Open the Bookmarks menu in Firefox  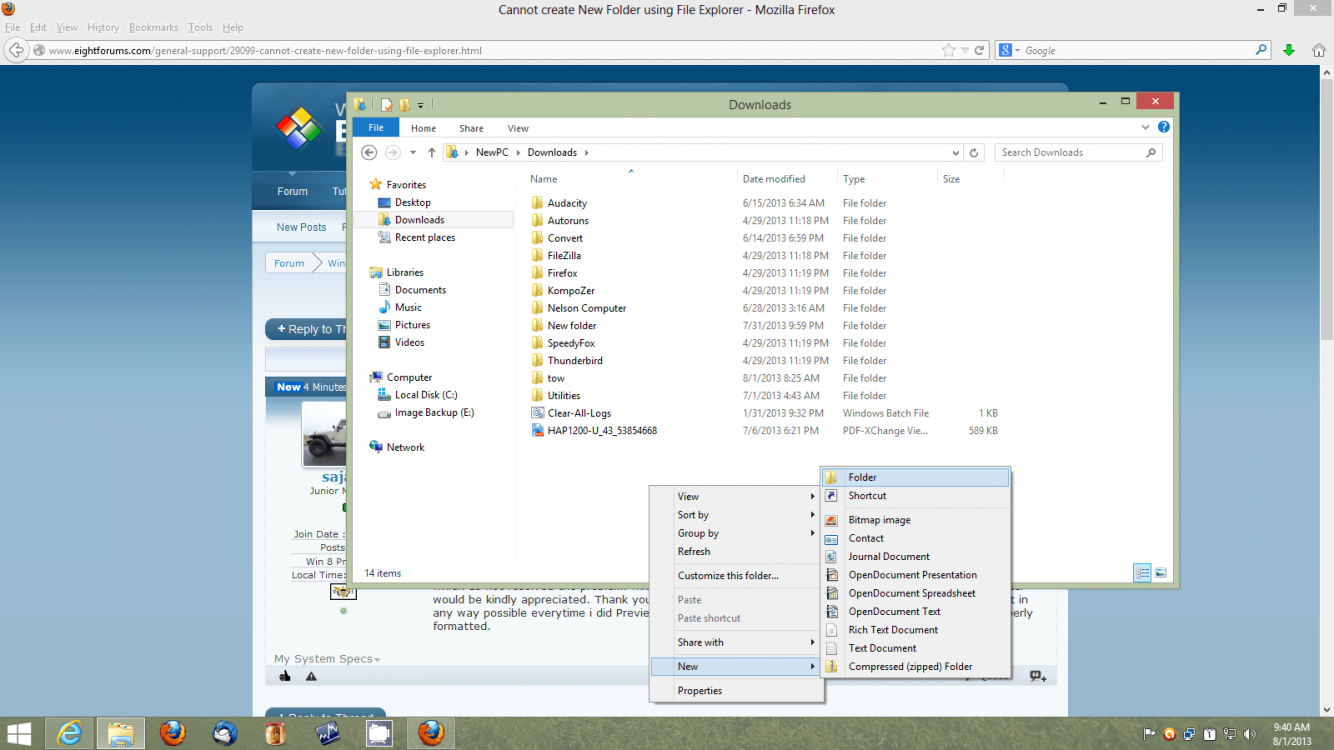click(152, 27)
